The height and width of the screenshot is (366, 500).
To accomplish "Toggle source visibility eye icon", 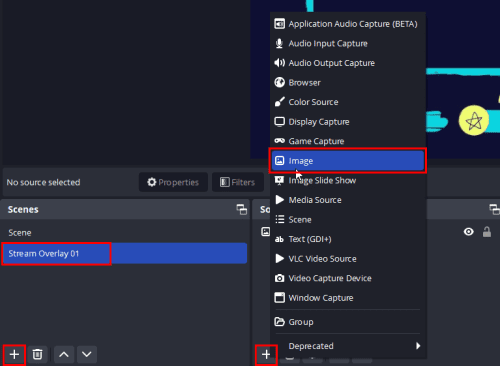I will [x=469, y=232].
